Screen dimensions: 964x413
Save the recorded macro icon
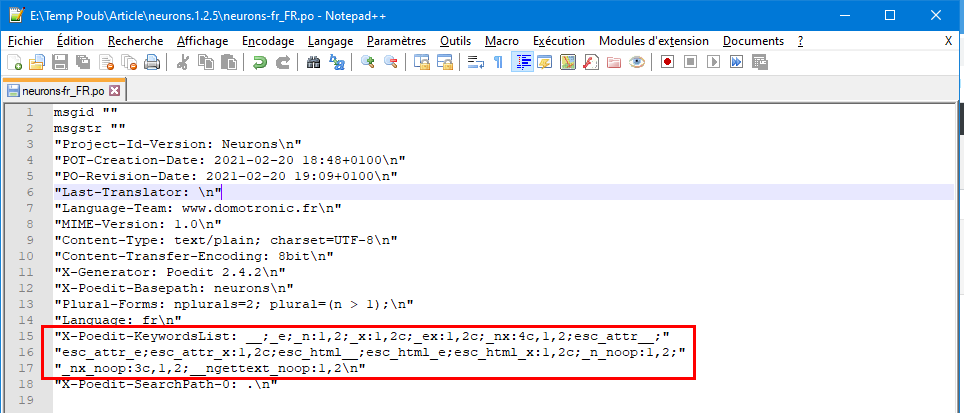(x=760, y=62)
